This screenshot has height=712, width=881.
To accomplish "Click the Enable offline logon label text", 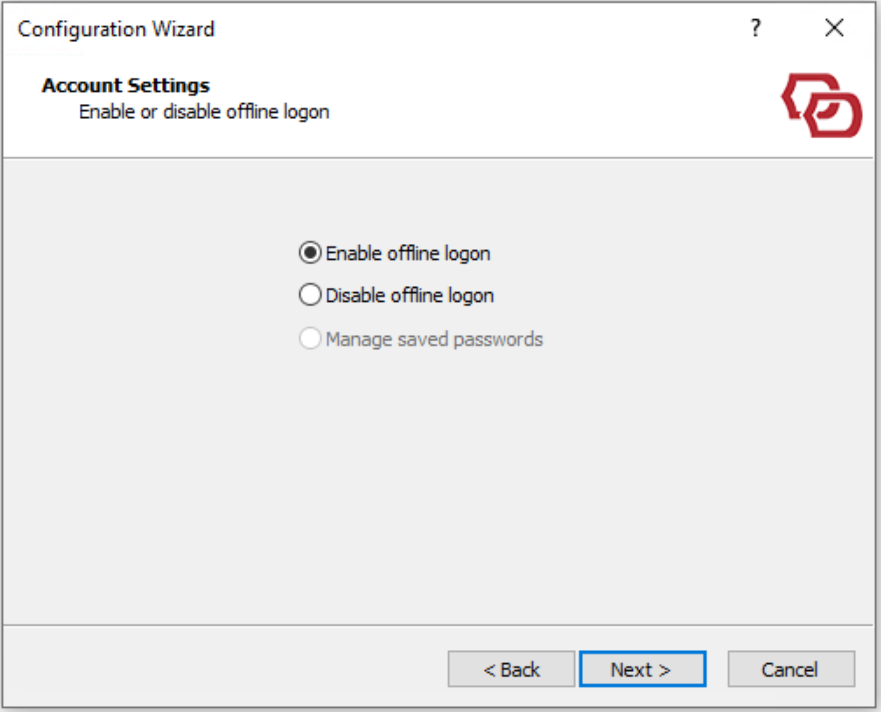I will [408, 253].
